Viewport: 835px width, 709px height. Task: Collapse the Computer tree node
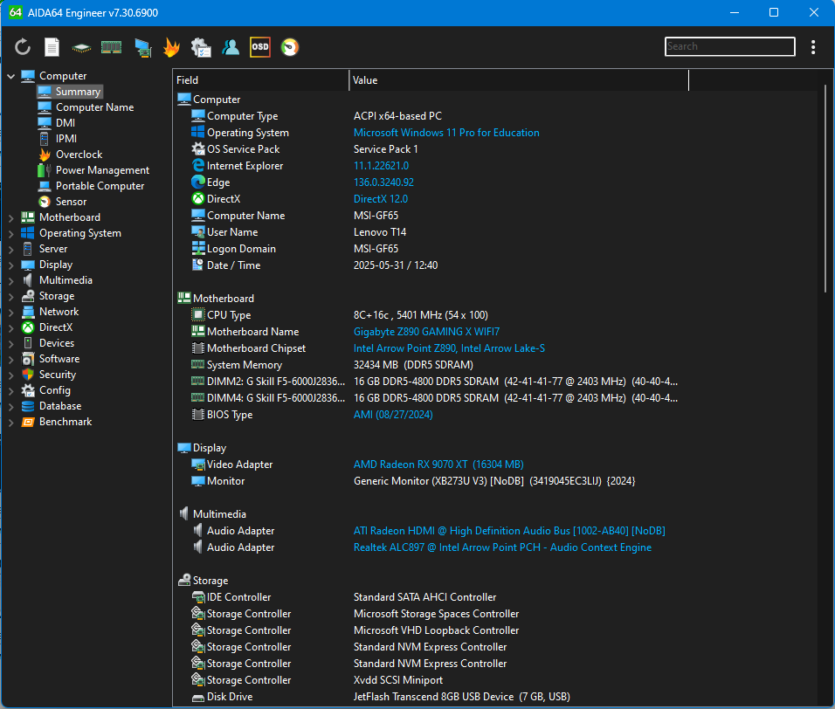(11, 76)
